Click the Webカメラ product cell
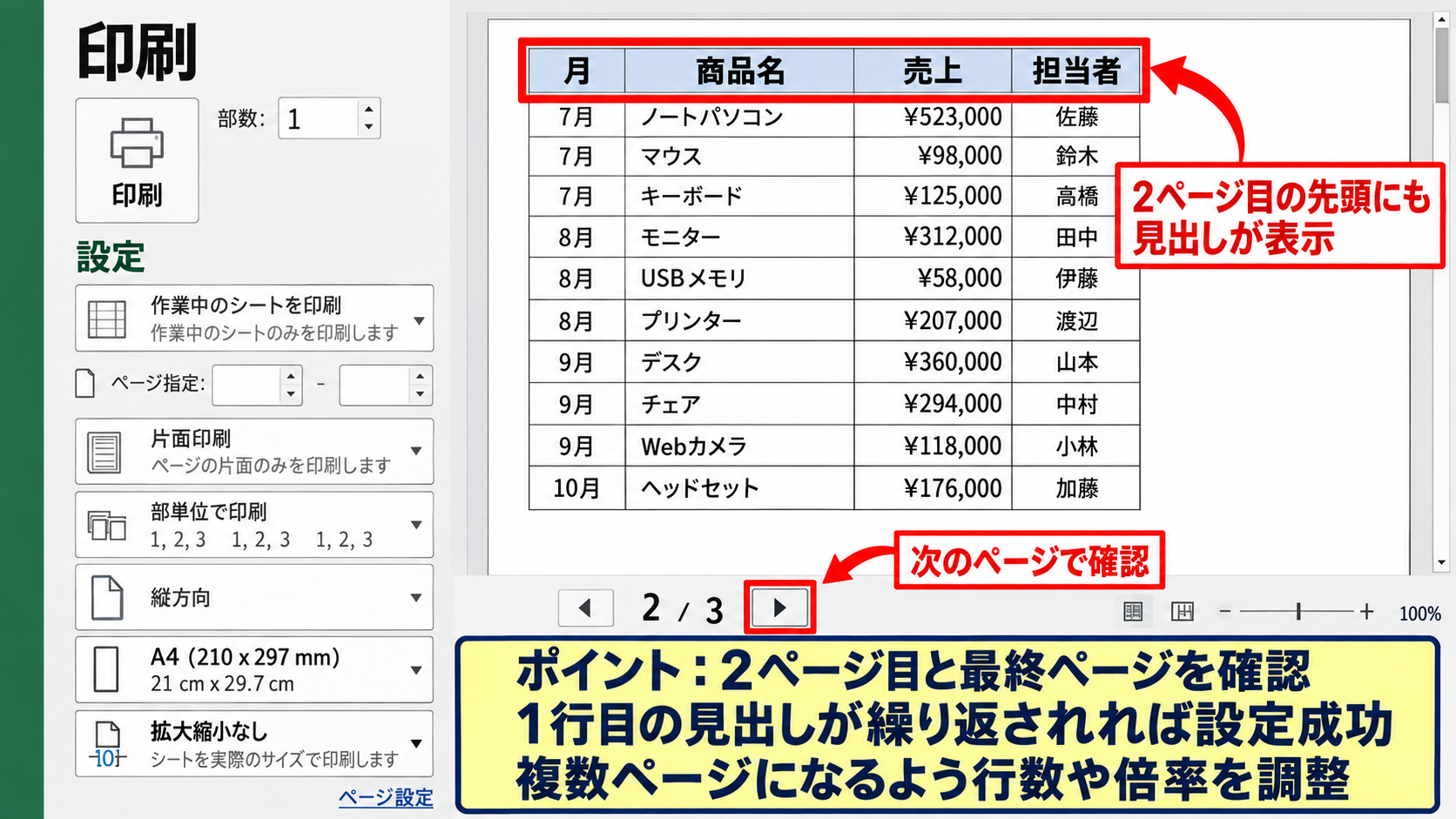1456x819 pixels. point(739,446)
